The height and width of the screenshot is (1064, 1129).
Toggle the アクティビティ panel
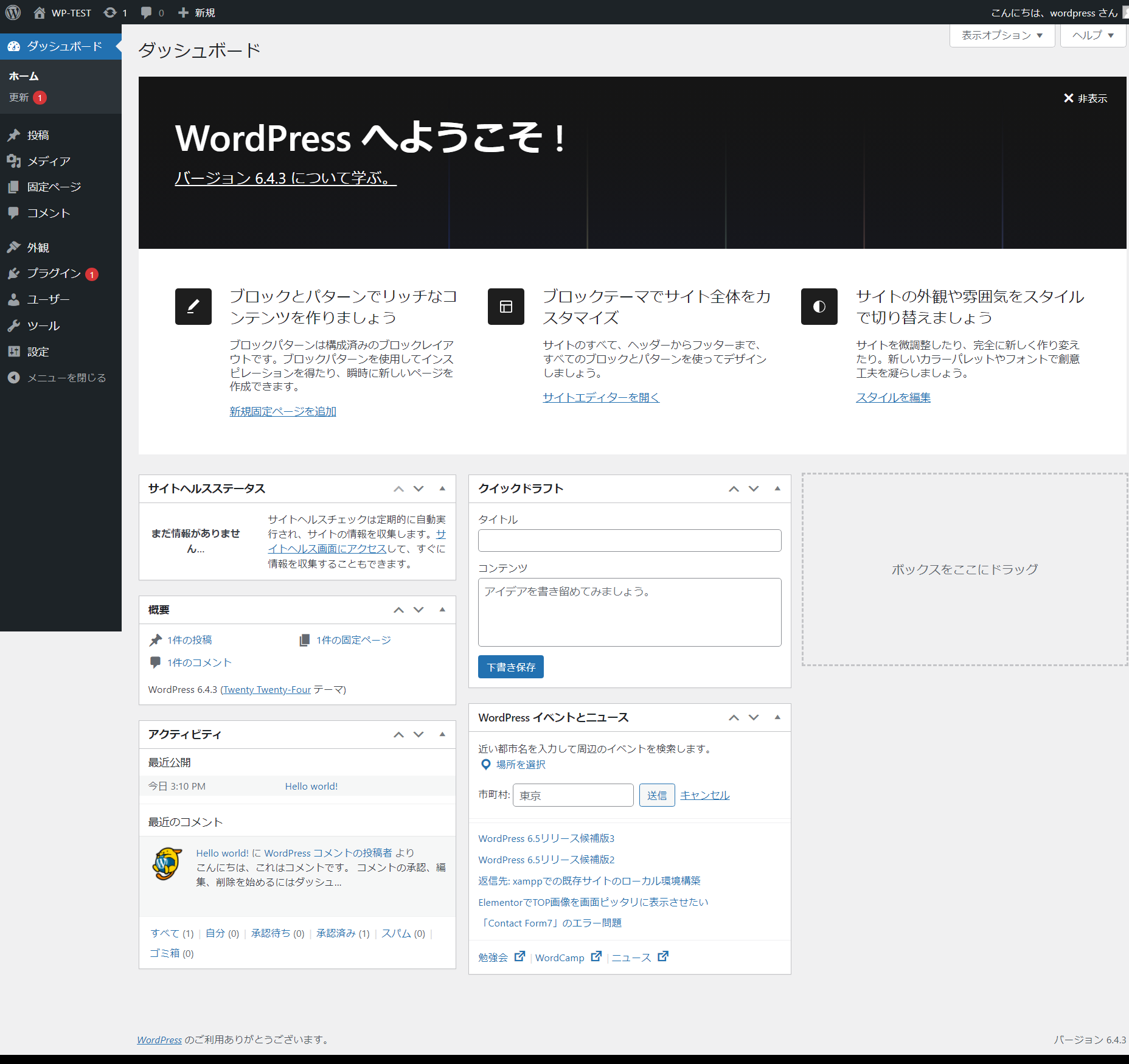pyautogui.click(x=442, y=734)
